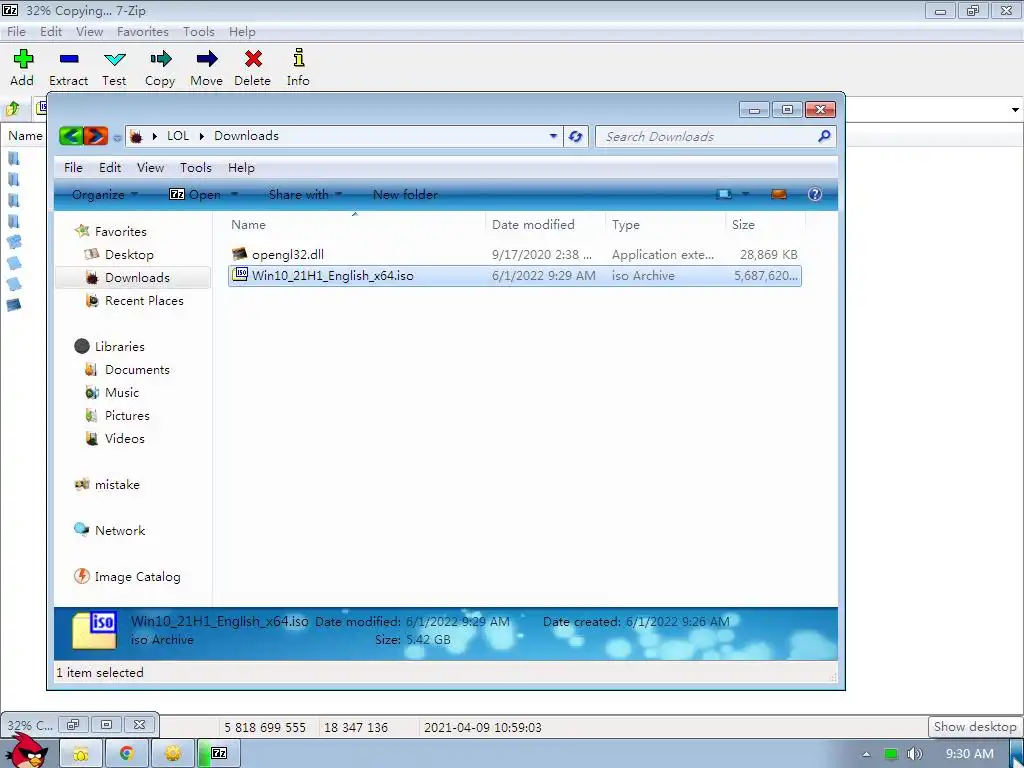Select Recent Places in sidebar
The image size is (1024, 768).
[144, 301]
